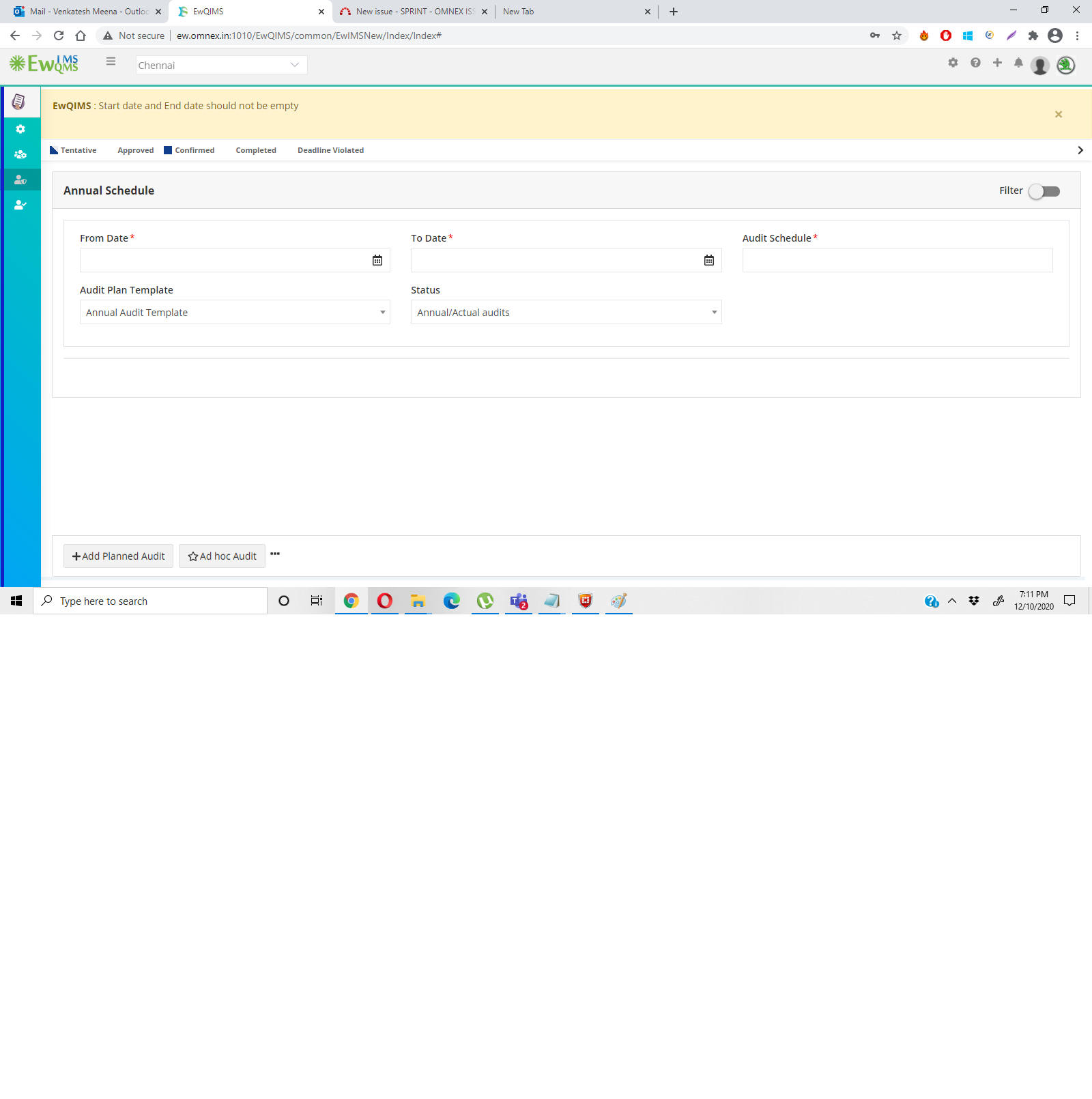Click the Confirmed legend blue square
1092x1099 pixels.
pos(168,150)
